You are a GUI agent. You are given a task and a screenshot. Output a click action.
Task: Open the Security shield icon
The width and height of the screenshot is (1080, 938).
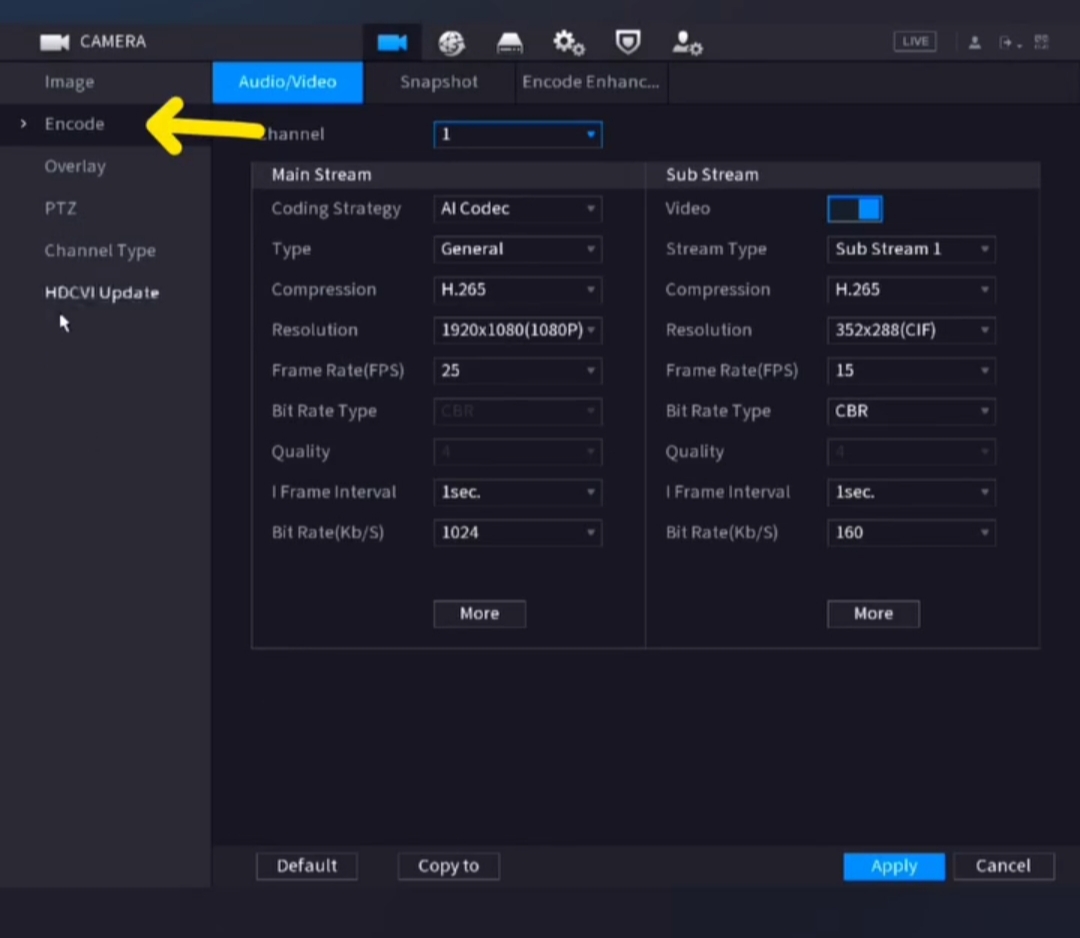click(627, 42)
